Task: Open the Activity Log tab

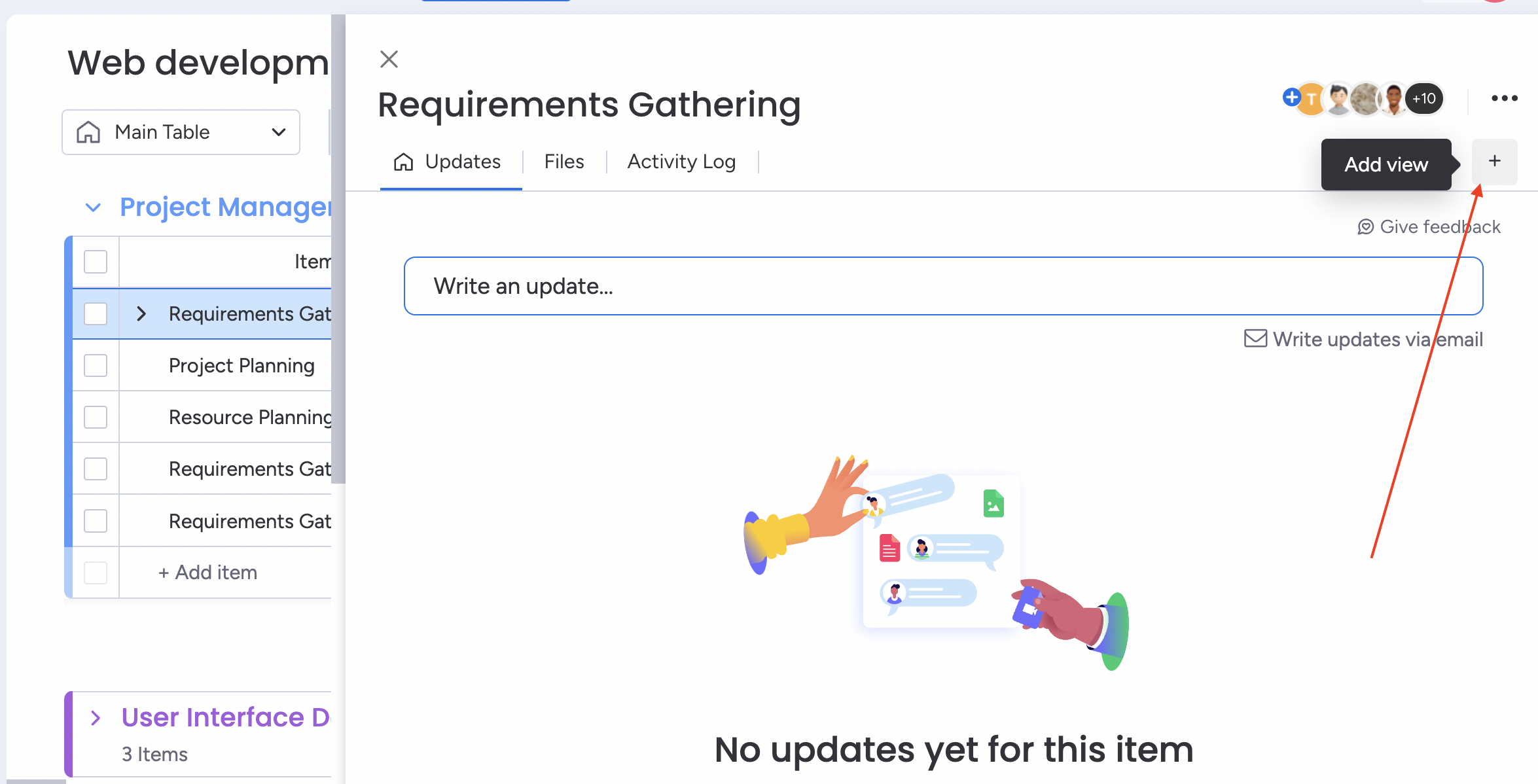Action: pyautogui.click(x=681, y=161)
